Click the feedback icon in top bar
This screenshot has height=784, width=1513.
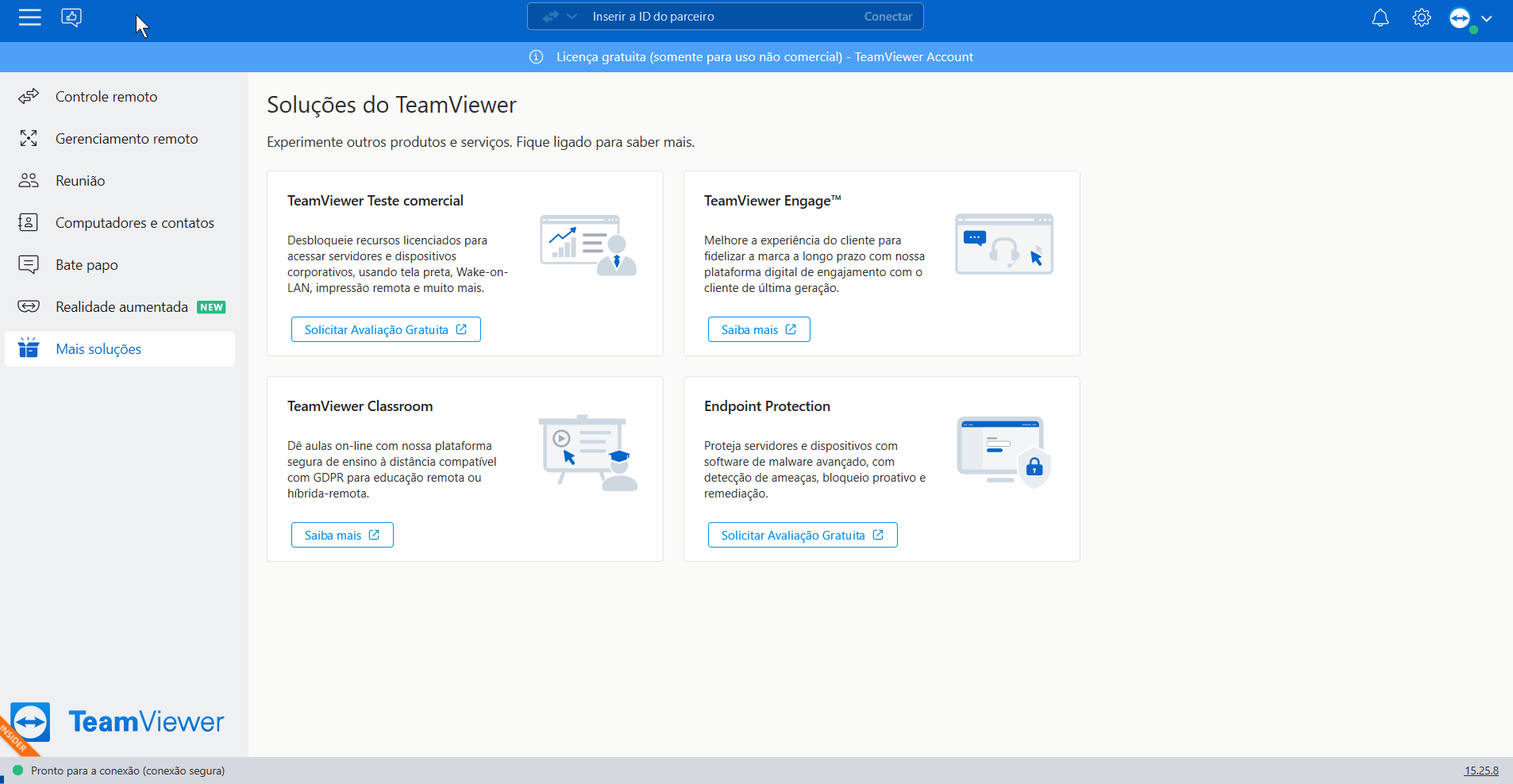coord(71,17)
